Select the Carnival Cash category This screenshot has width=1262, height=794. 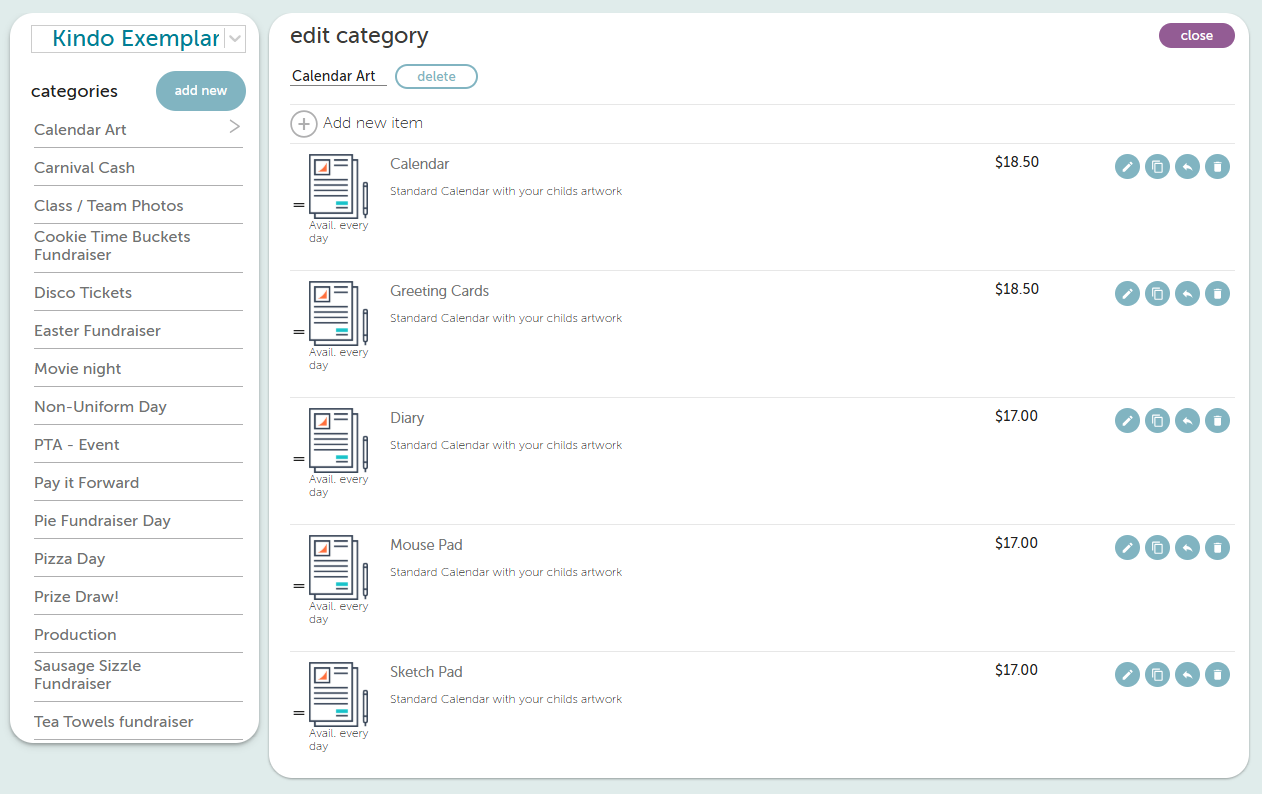pos(84,168)
